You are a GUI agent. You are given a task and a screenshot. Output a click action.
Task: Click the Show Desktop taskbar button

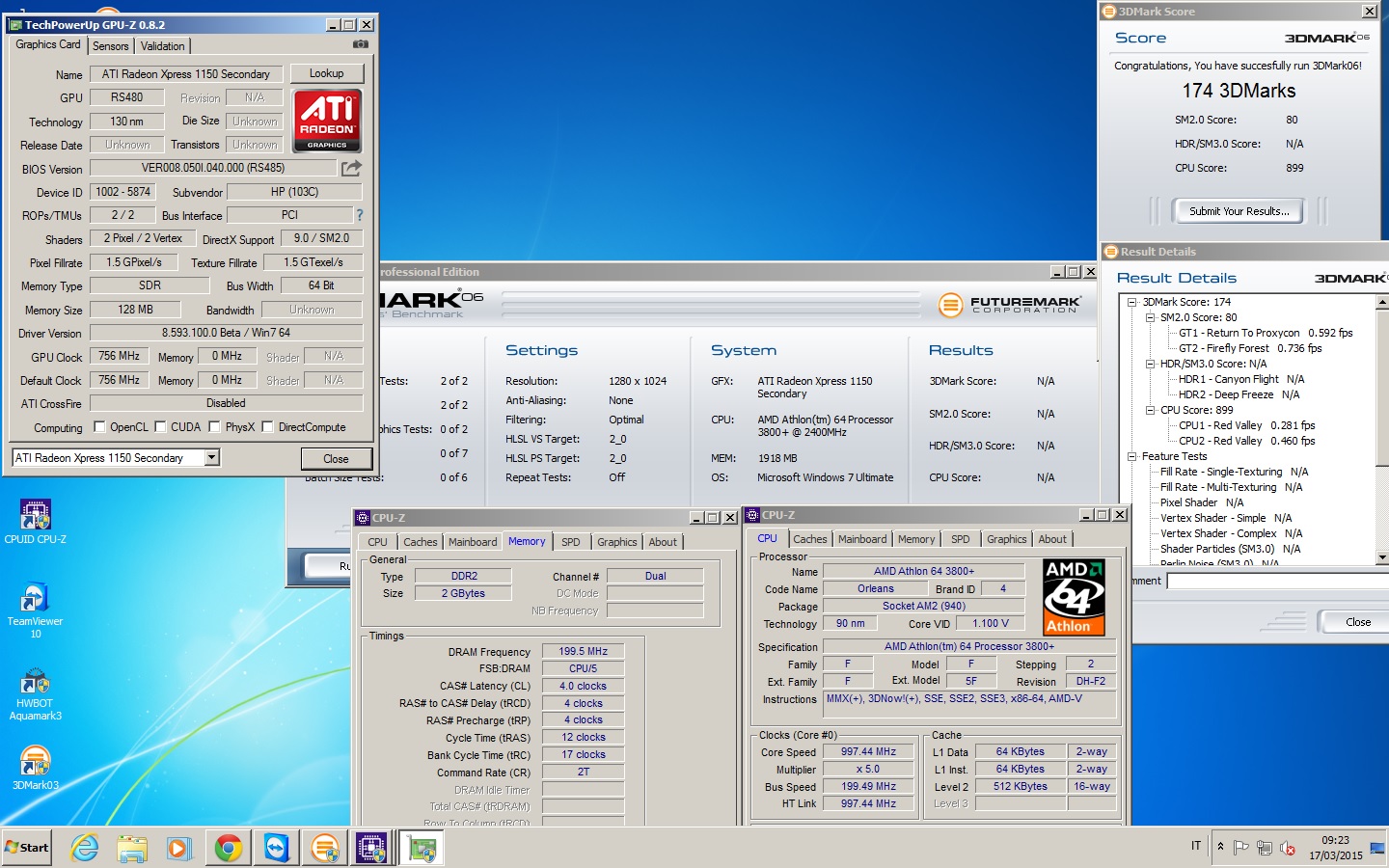(1377, 848)
